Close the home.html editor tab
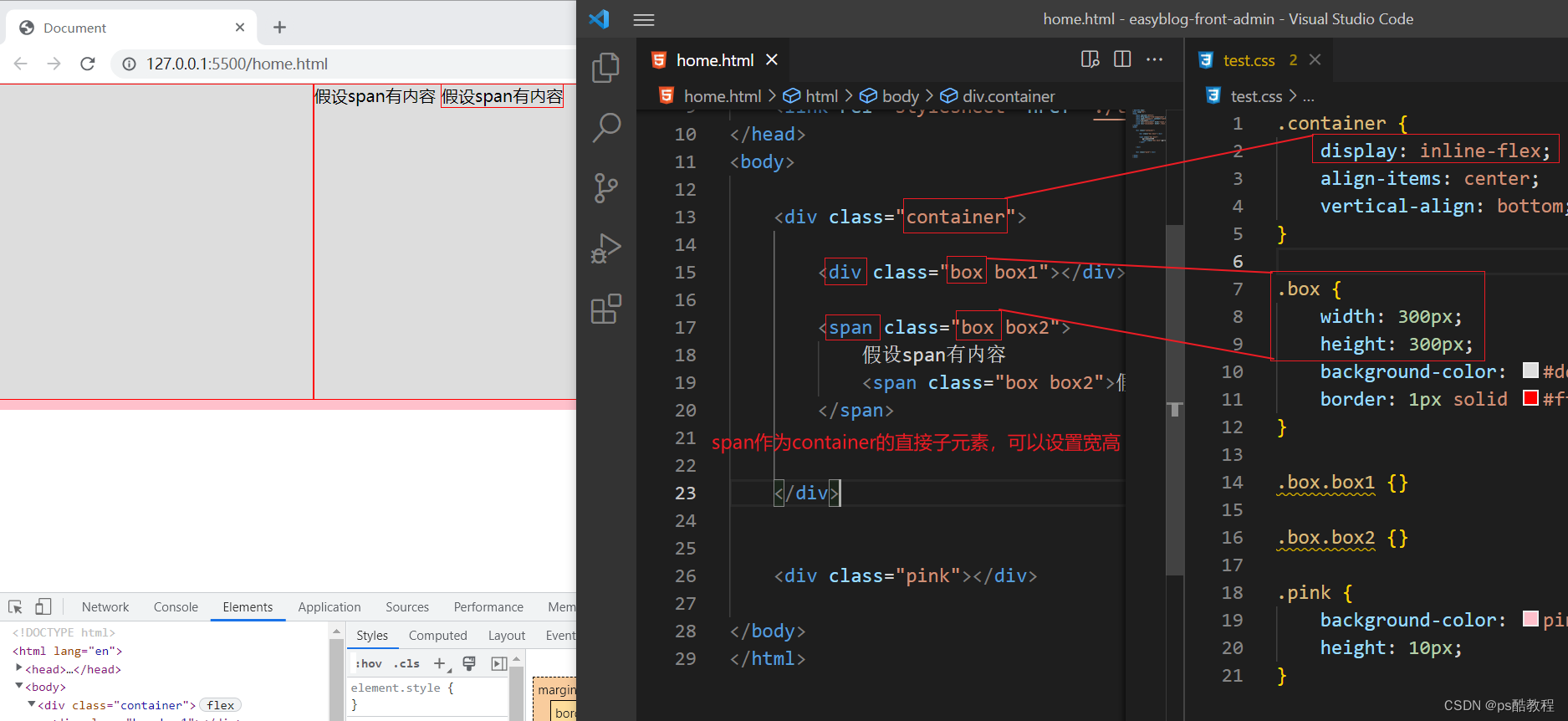Screen dimensions: 1568x721 (x=772, y=59)
